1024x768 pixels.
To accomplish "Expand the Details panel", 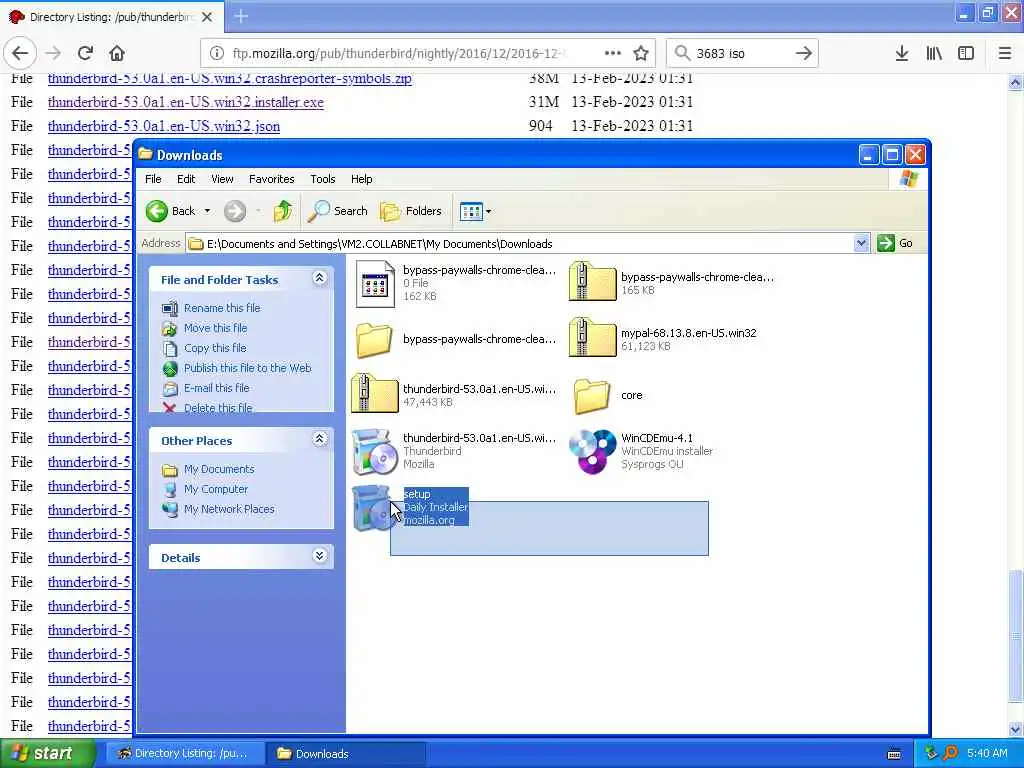I will [319, 556].
